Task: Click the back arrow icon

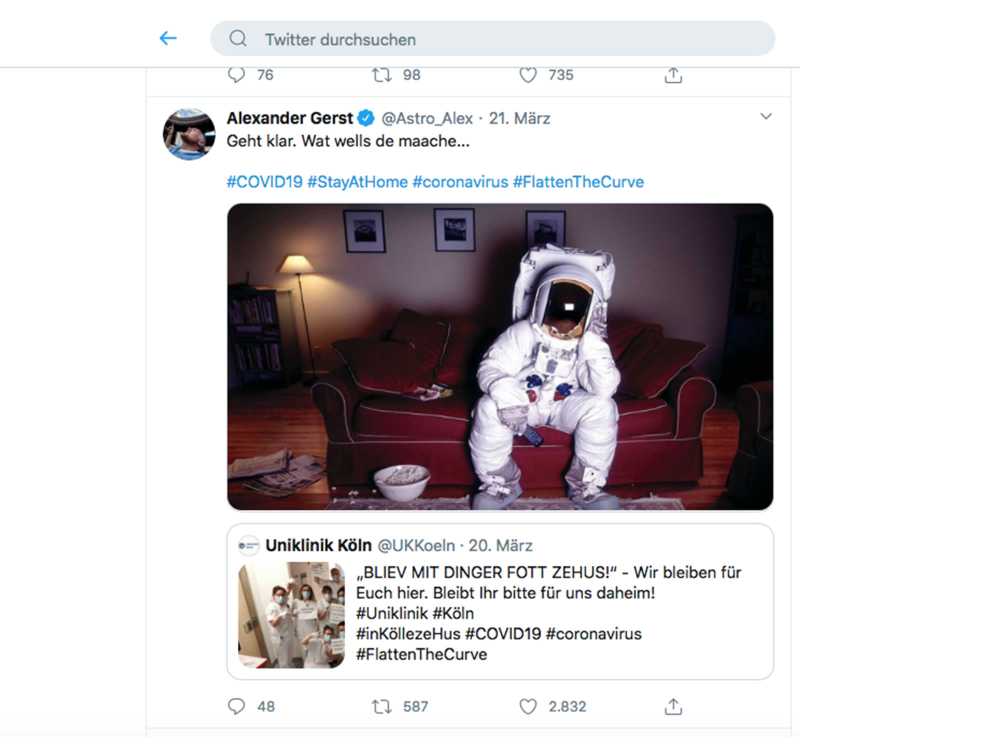Action: 168,39
